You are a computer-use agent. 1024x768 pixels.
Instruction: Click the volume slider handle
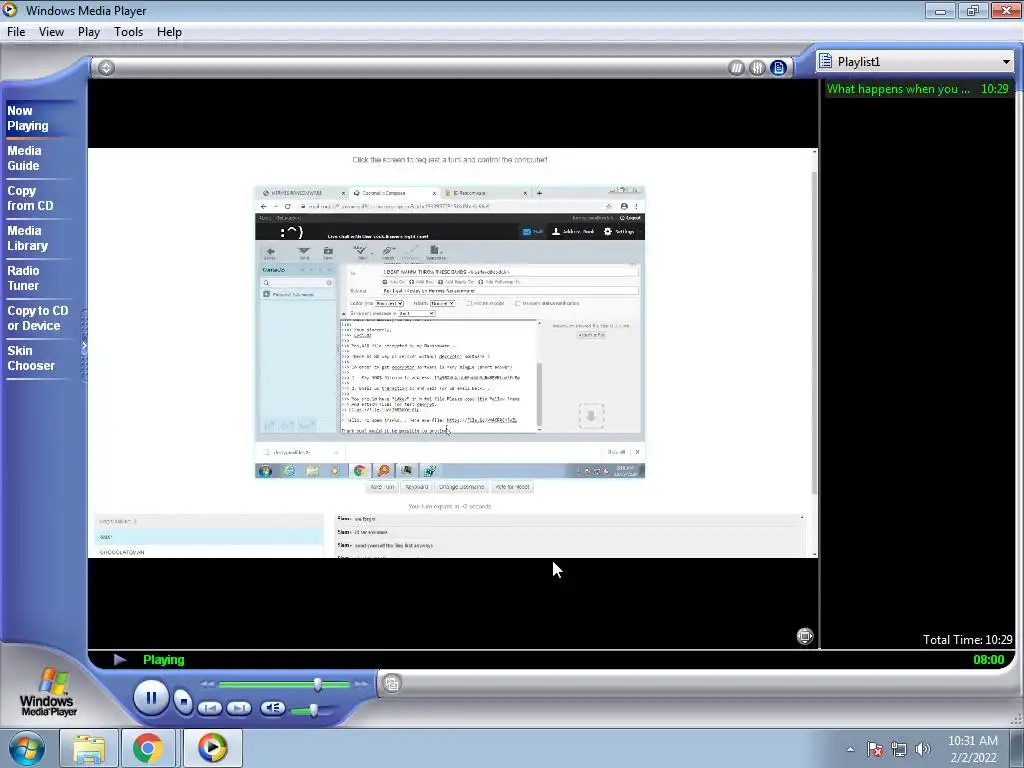[x=313, y=710]
